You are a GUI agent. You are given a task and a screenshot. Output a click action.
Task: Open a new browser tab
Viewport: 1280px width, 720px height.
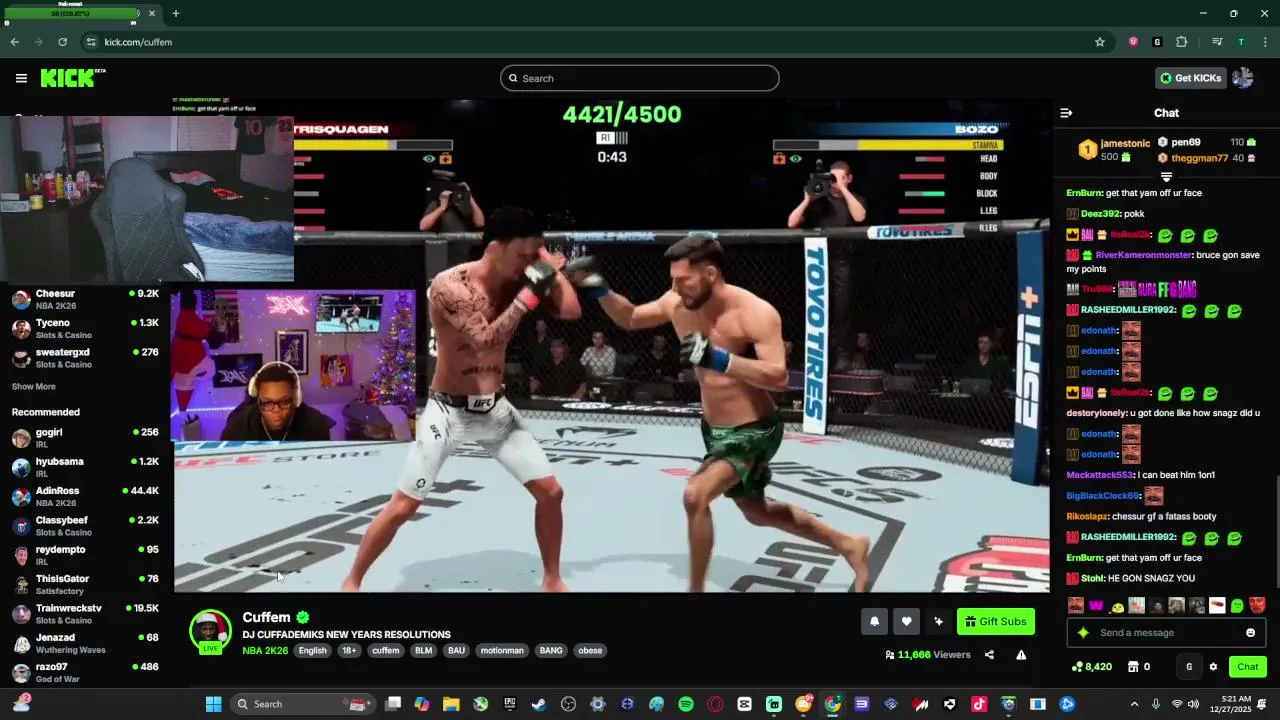pos(175,13)
